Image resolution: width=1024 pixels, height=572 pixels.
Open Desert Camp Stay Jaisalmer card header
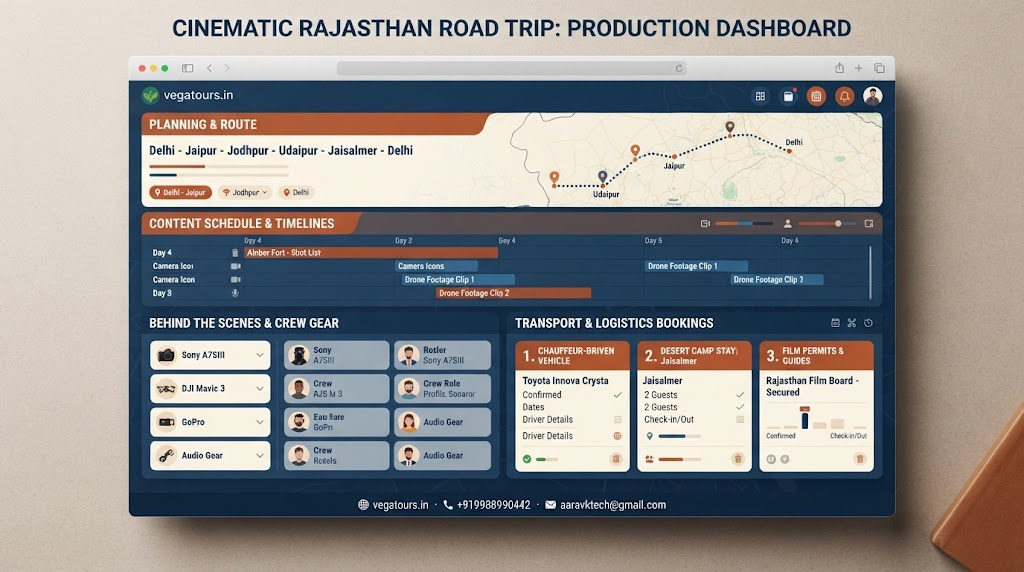click(x=694, y=356)
